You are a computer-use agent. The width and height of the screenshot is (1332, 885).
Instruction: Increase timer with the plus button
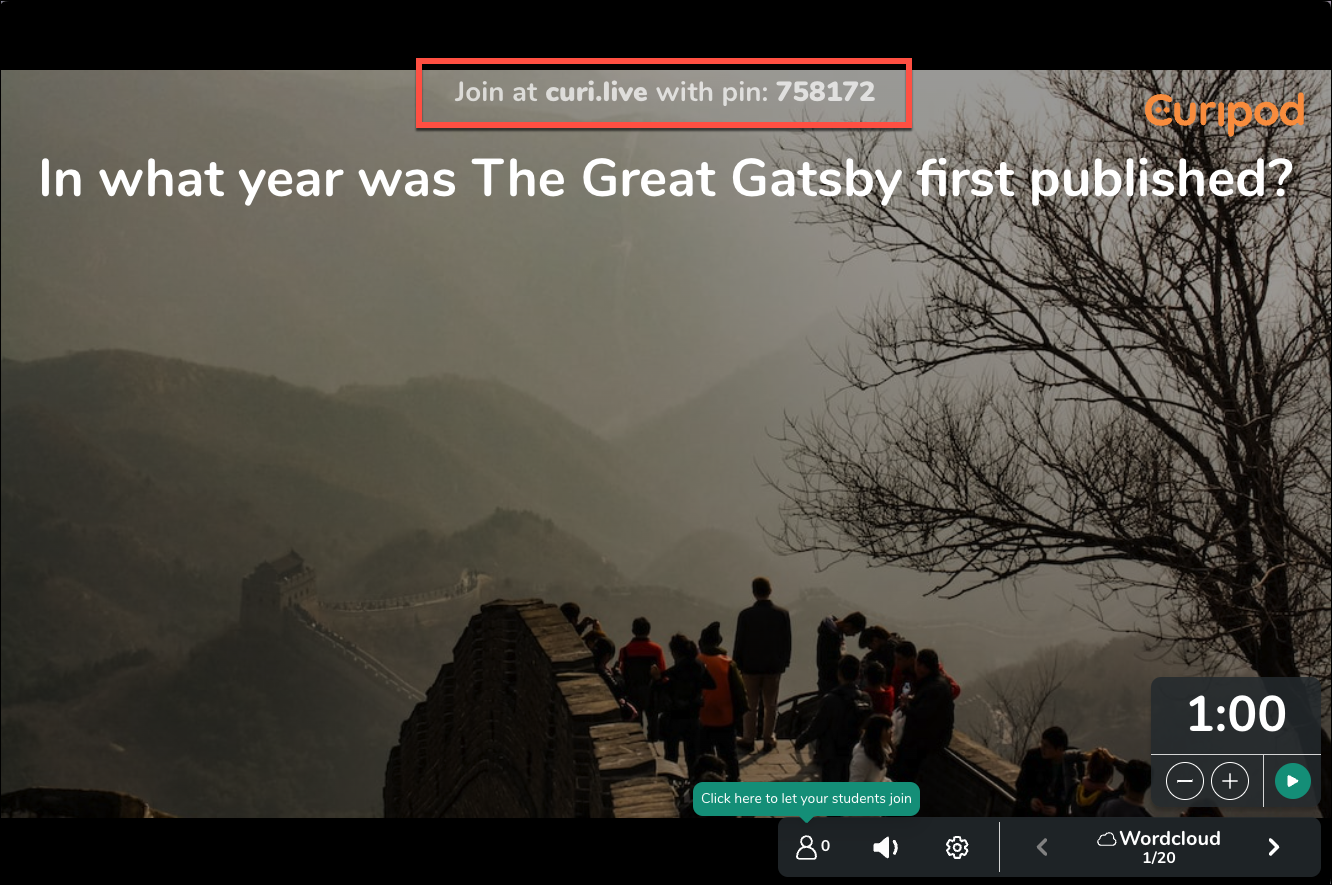click(x=1230, y=781)
